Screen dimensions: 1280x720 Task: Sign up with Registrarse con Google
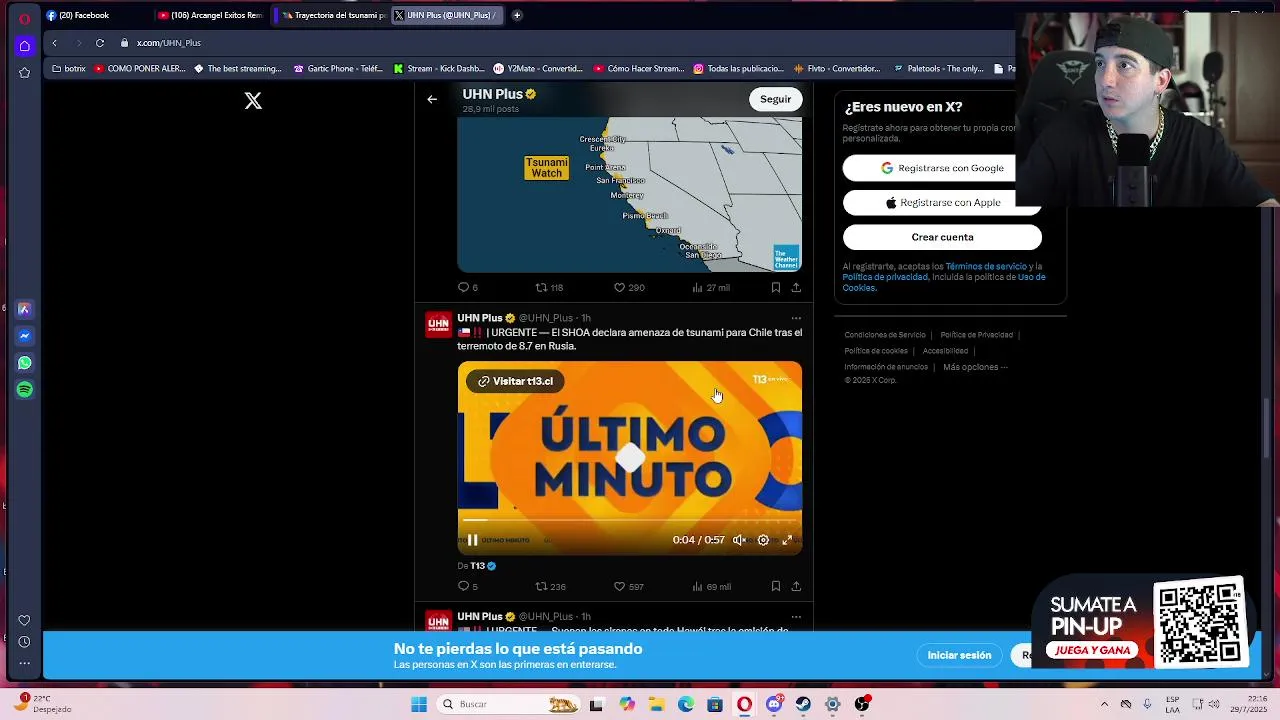coord(942,168)
